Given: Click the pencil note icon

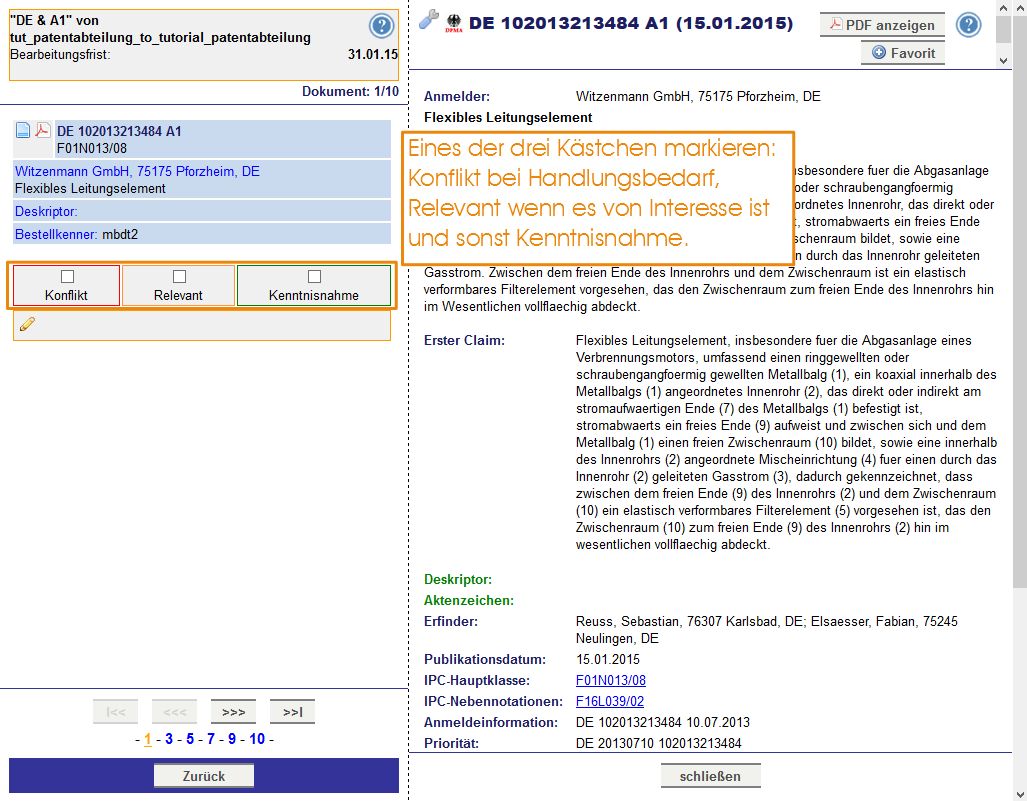Looking at the screenshot, I should coord(28,324).
